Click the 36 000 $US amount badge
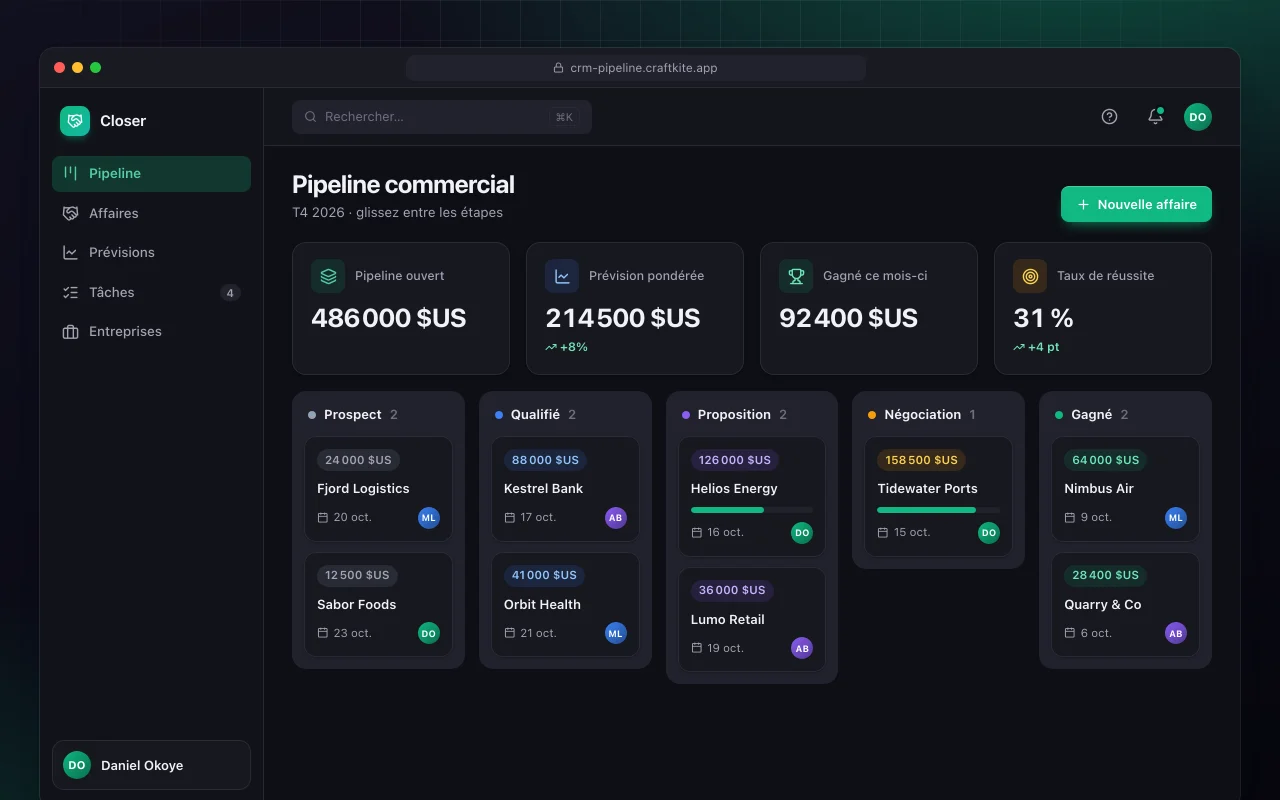1280x800 pixels. tap(732, 590)
